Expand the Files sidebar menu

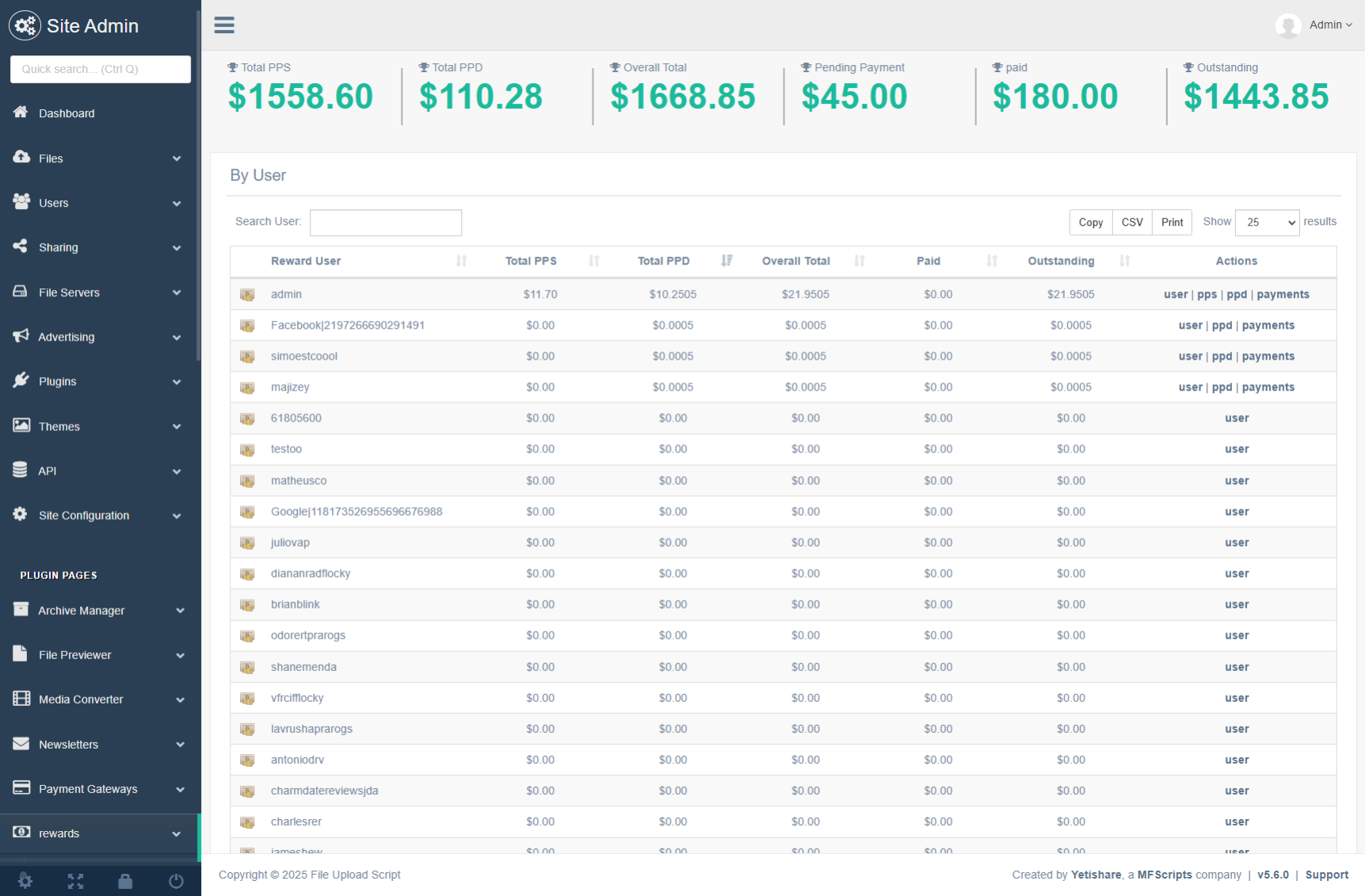[x=100, y=158]
